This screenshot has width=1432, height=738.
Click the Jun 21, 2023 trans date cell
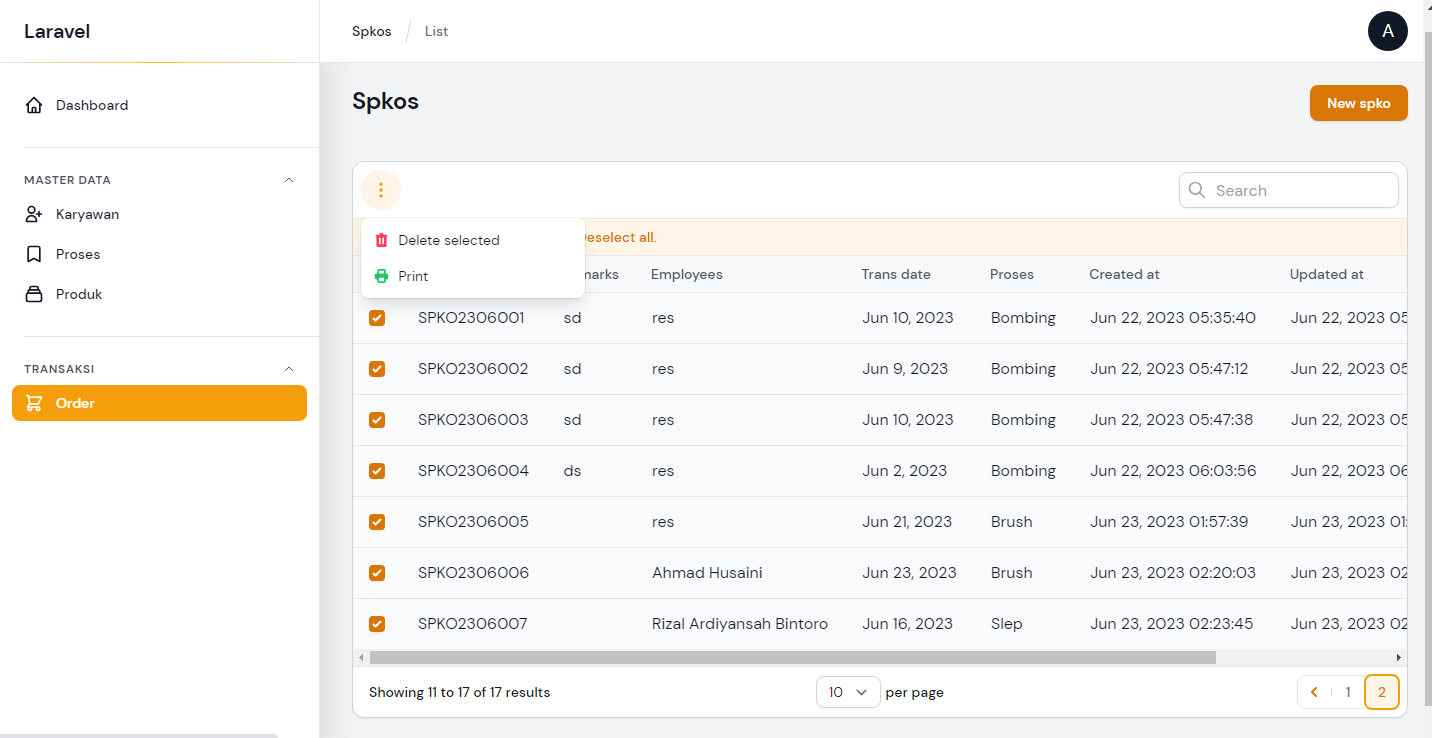click(907, 522)
